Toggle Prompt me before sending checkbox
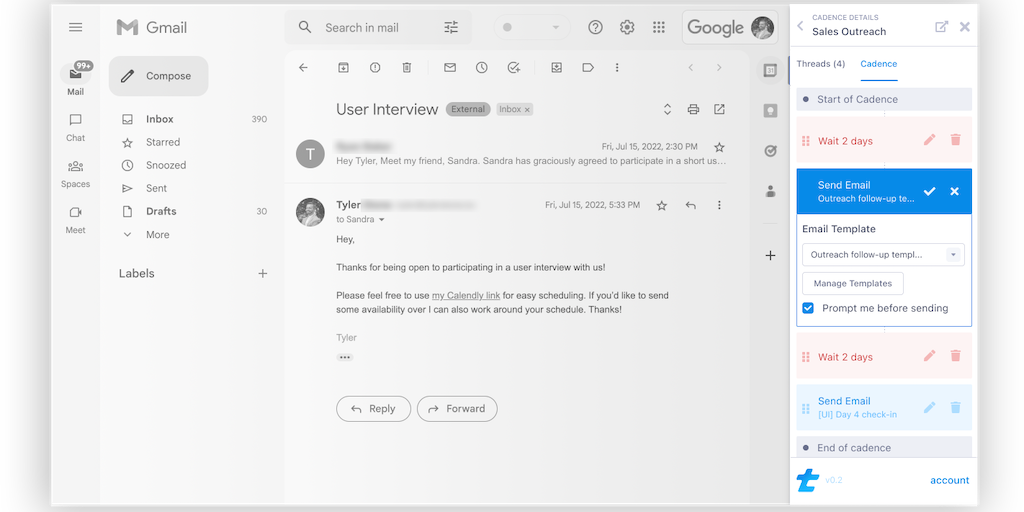This screenshot has width=1024, height=512. pyautogui.click(x=808, y=308)
